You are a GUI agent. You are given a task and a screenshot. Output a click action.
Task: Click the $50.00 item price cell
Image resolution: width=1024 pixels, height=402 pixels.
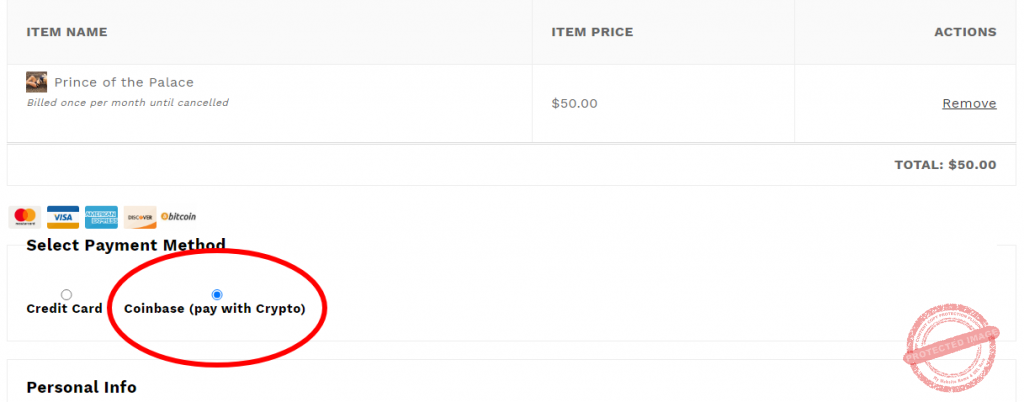[x=575, y=103]
